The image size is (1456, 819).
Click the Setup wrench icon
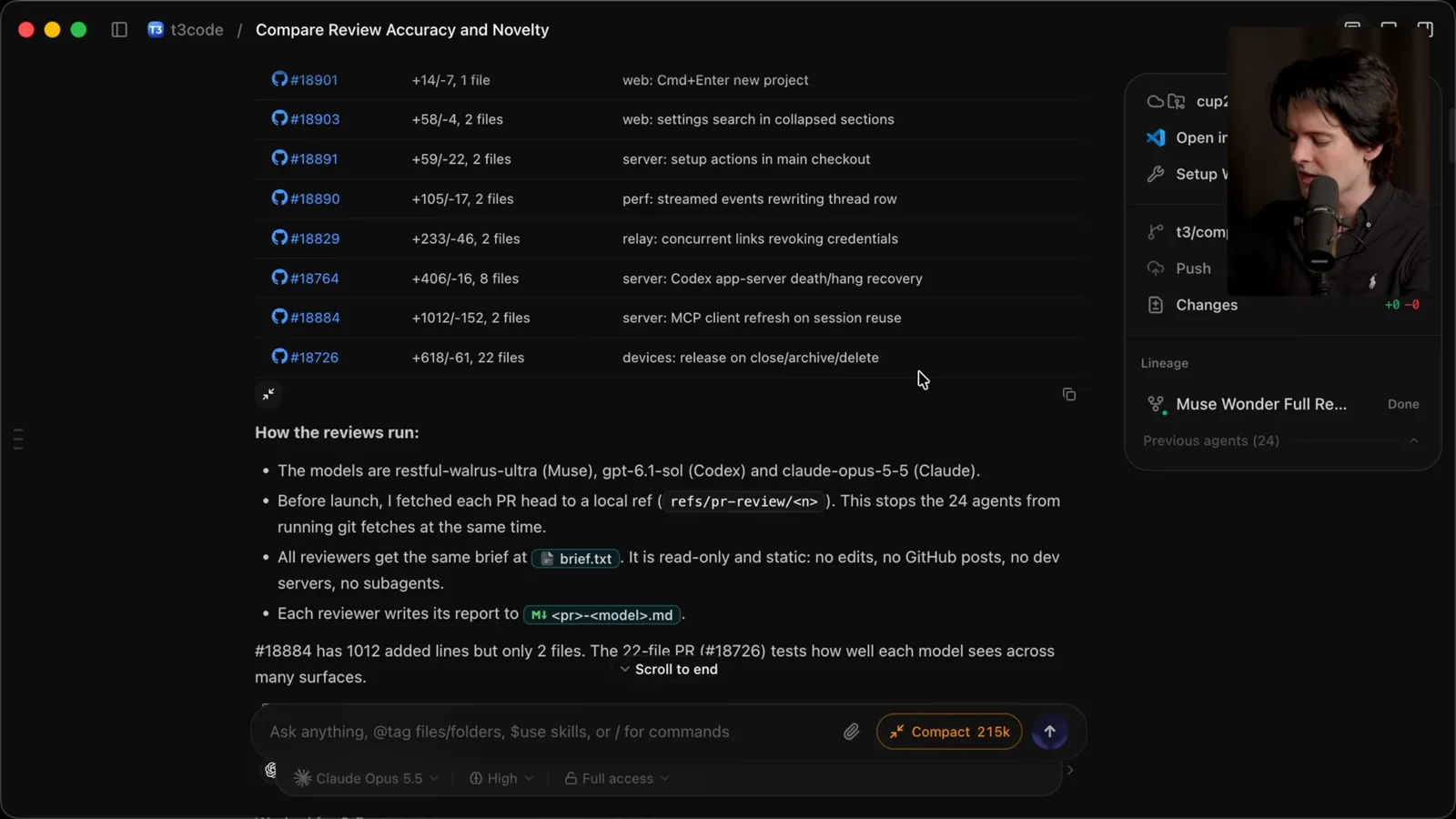(1156, 174)
